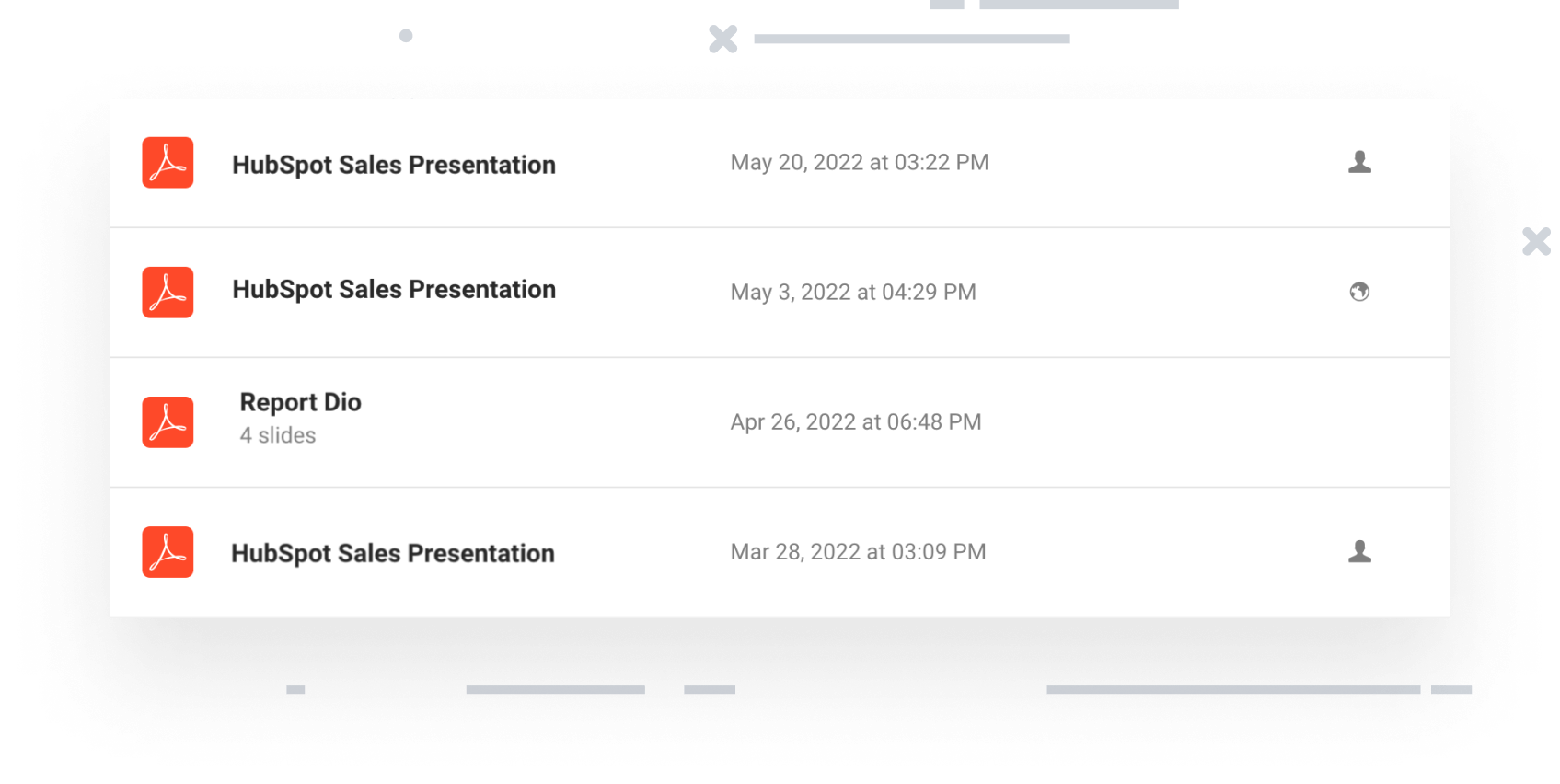Click the "4 slides" label under Report Dio
1560x784 pixels.
tap(278, 435)
